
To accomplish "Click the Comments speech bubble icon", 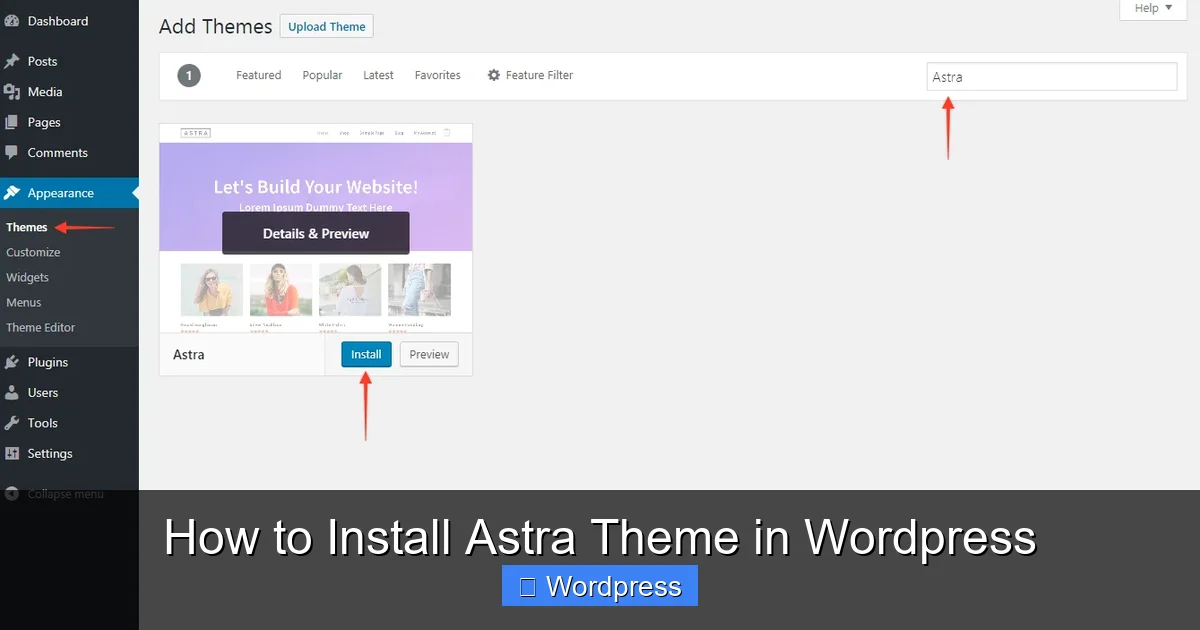I will coord(12,153).
